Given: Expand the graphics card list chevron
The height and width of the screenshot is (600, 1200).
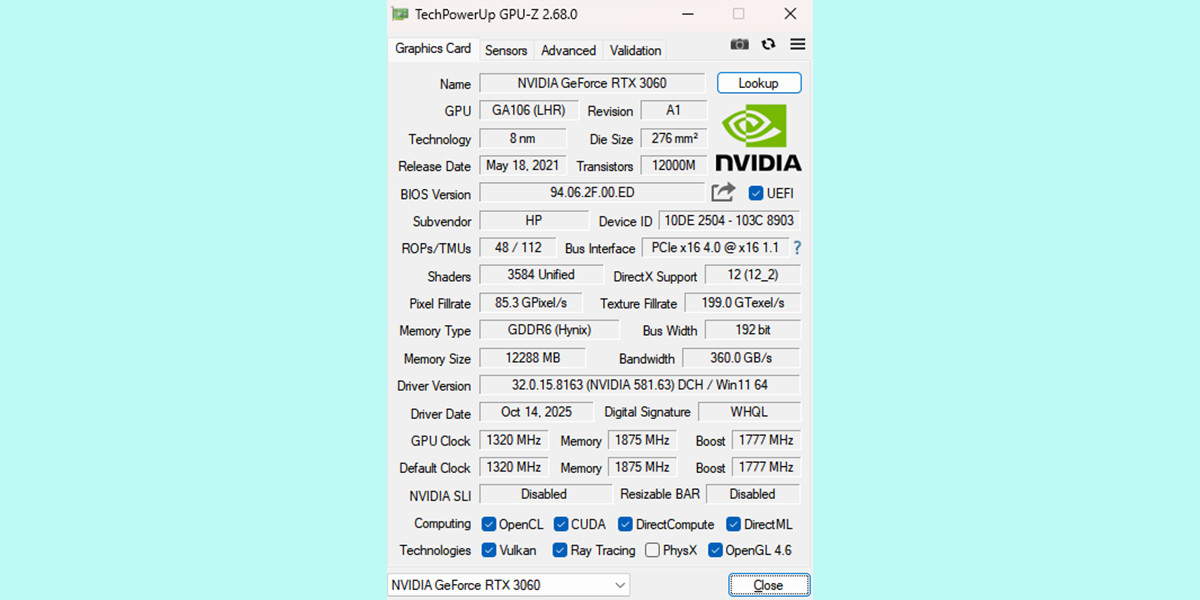Looking at the screenshot, I should pos(621,585).
